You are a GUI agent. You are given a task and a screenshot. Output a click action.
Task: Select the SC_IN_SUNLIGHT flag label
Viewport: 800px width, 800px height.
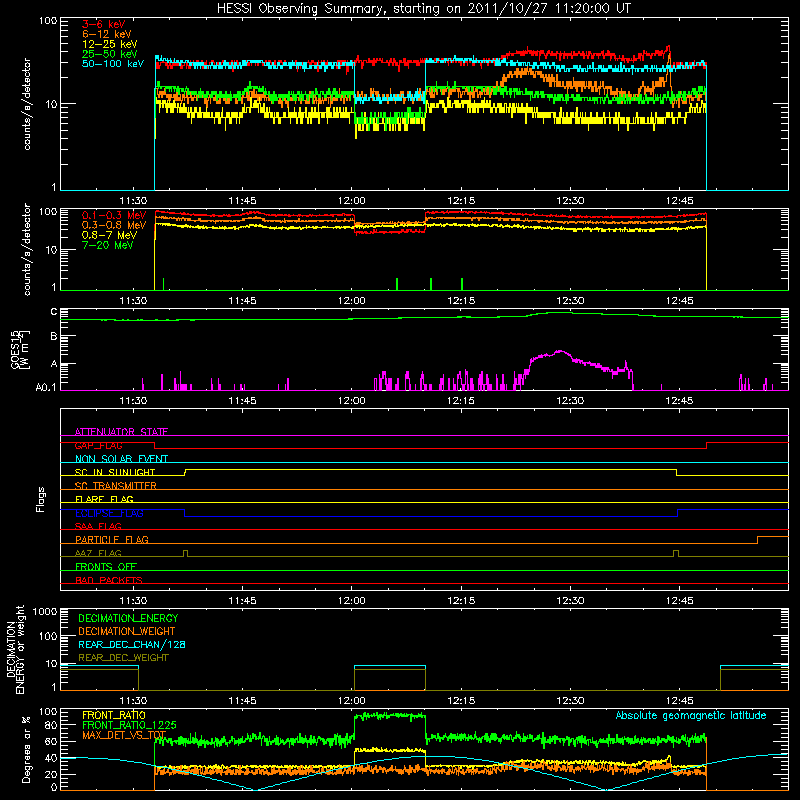coord(115,472)
